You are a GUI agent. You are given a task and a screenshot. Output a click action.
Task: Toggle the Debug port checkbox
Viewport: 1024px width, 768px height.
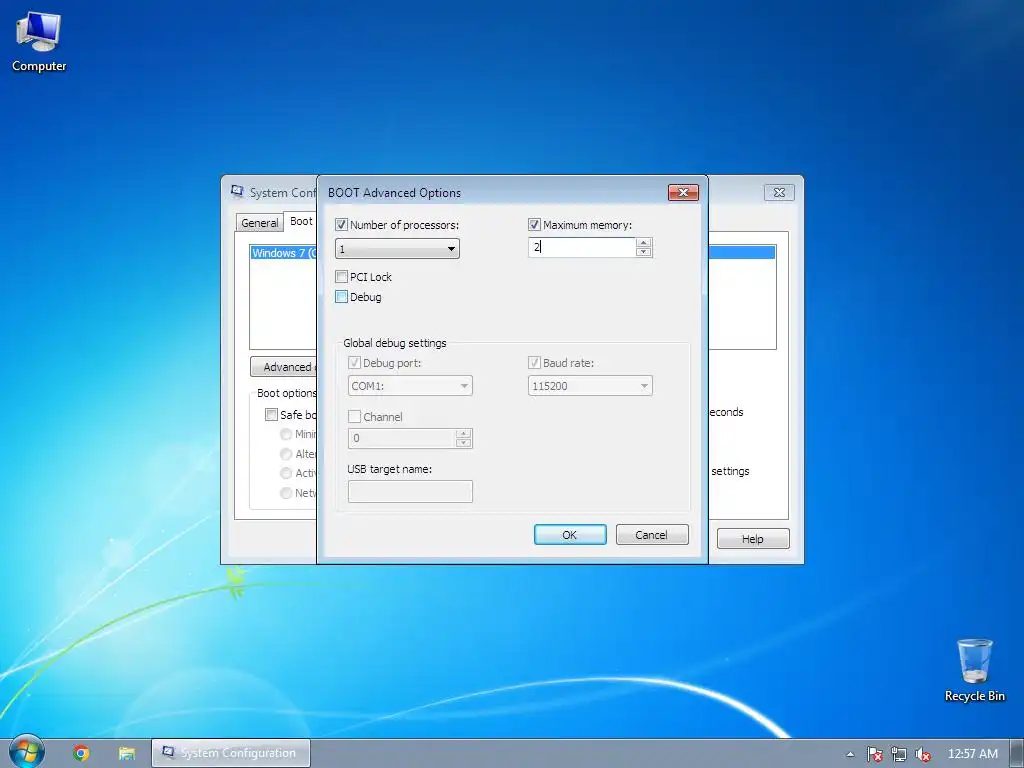pos(355,362)
